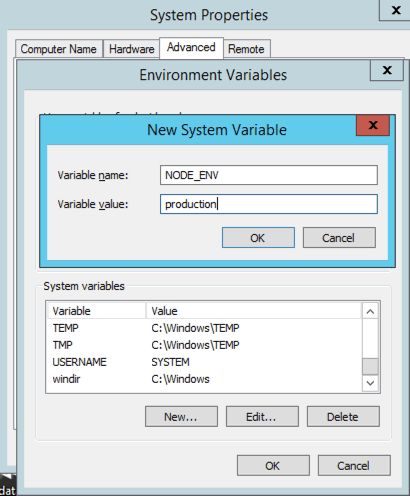
Task: Click the SYSTEM value cell
Action: click(170, 362)
